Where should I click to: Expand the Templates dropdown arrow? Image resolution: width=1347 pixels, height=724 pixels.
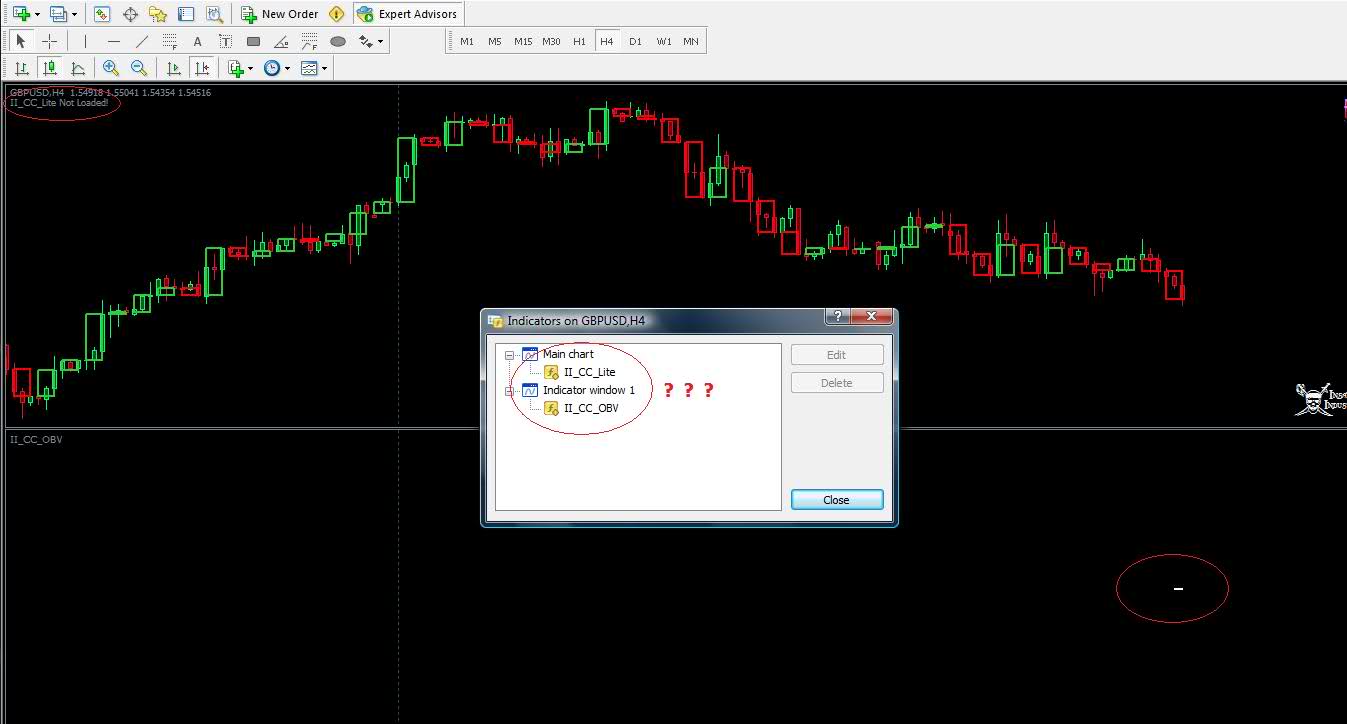point(325,68)
